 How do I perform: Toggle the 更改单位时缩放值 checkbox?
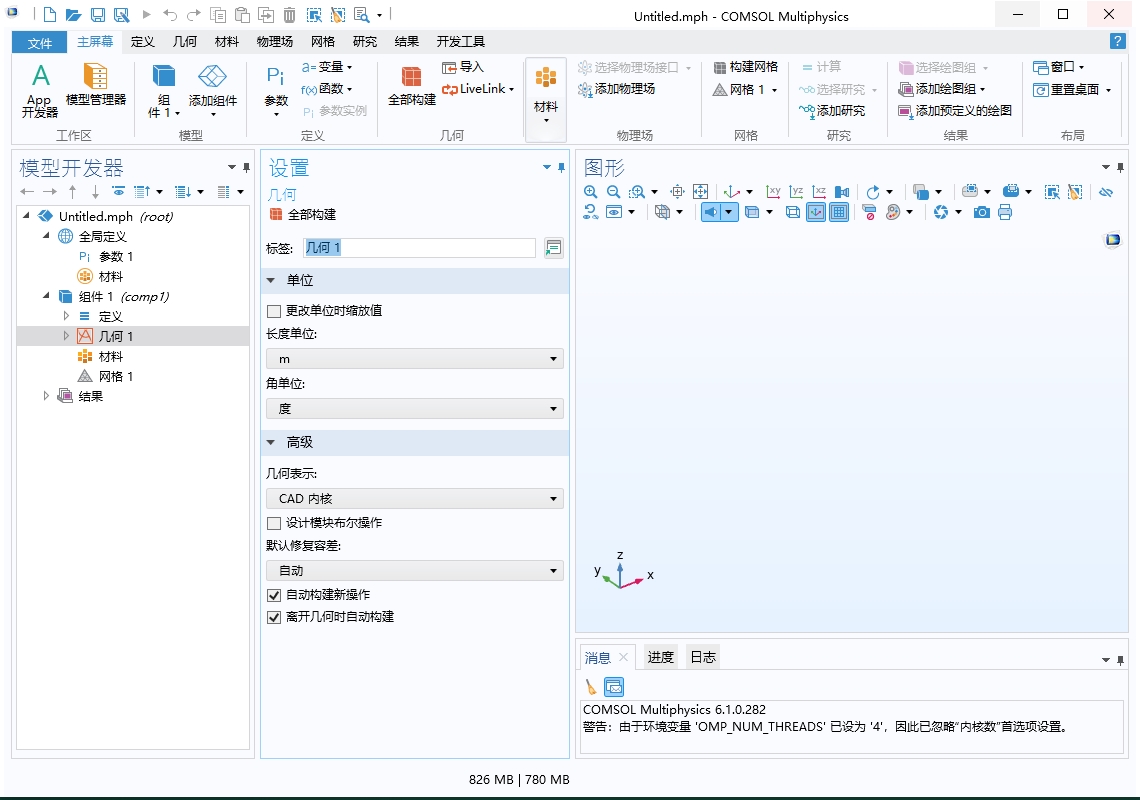pos(274,311)
